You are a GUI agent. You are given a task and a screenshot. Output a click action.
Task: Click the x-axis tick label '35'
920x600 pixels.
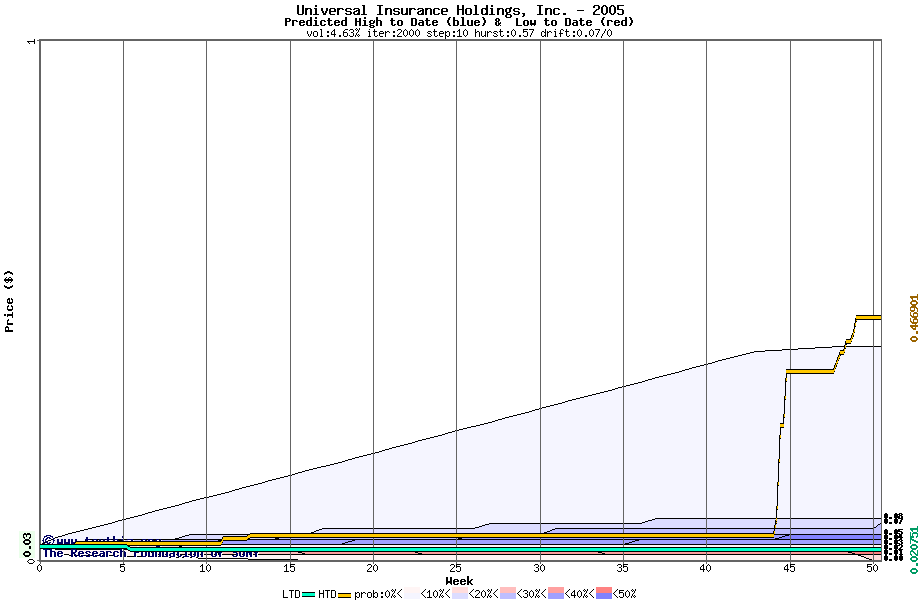click(x=623, y=568)
